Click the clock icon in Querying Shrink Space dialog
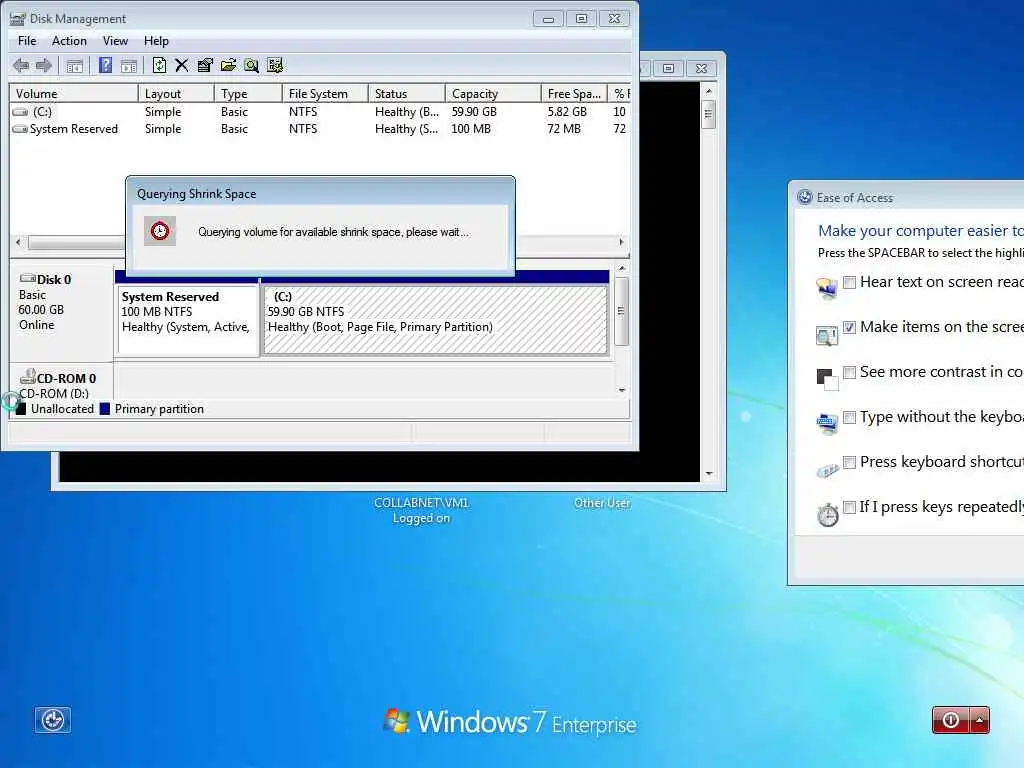 pyautogui.click(x=160, y=231)
